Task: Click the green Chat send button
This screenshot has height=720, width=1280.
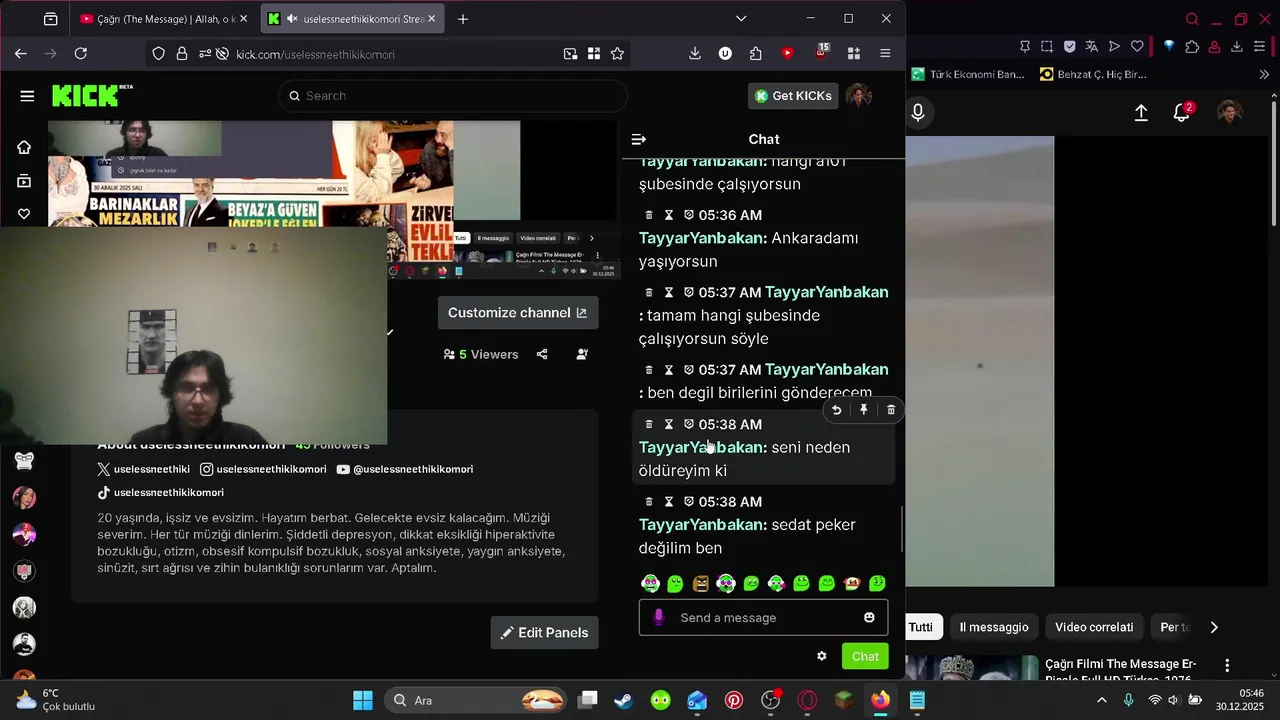Action: pos(865,657)
